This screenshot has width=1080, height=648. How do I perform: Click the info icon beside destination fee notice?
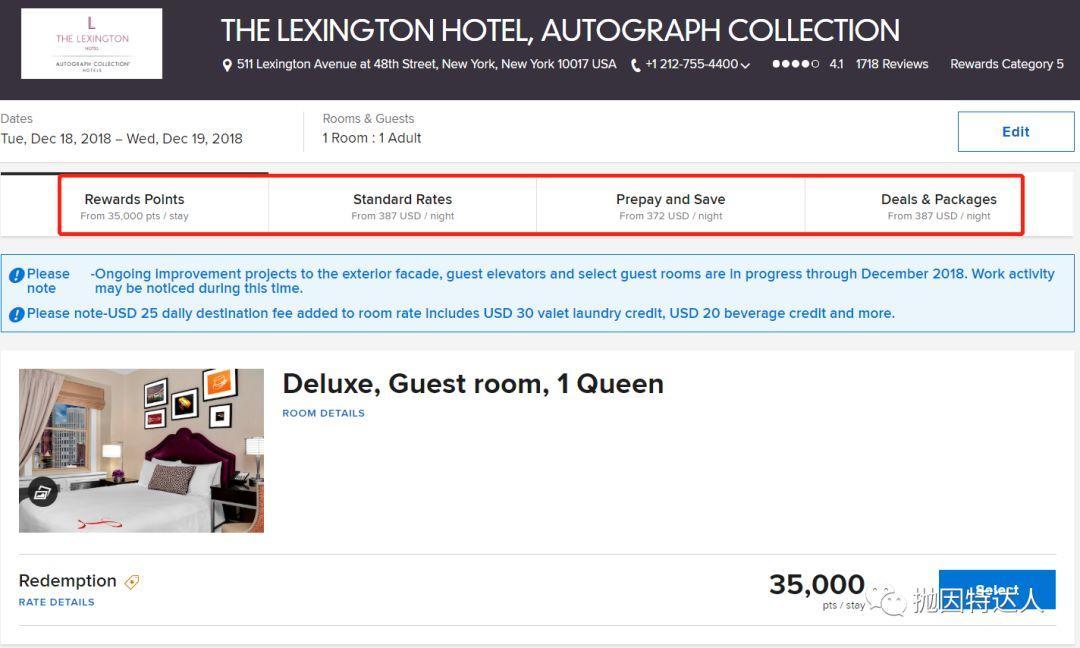(x=16, y=314)
